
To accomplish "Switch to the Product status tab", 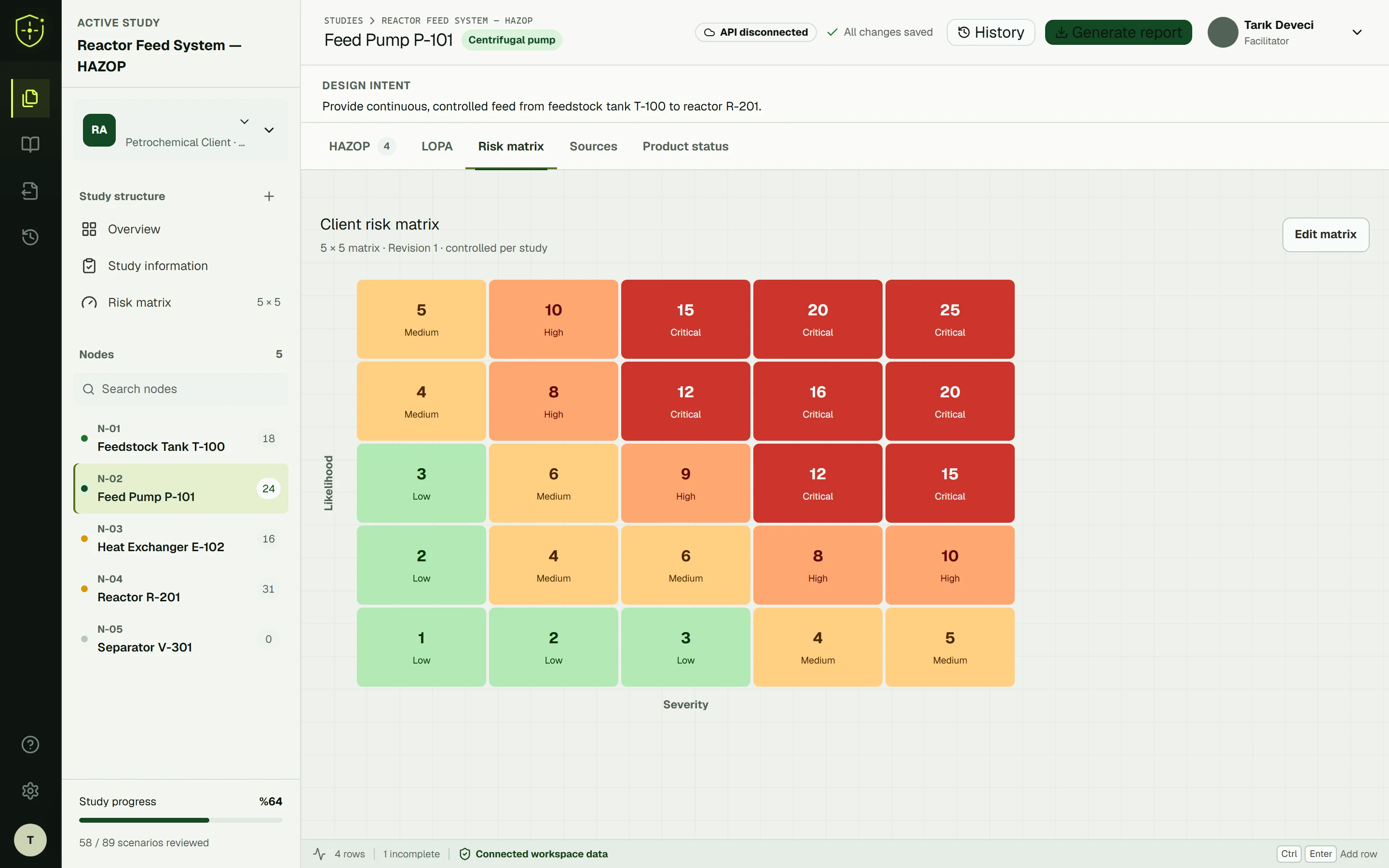I will (685, 147).
